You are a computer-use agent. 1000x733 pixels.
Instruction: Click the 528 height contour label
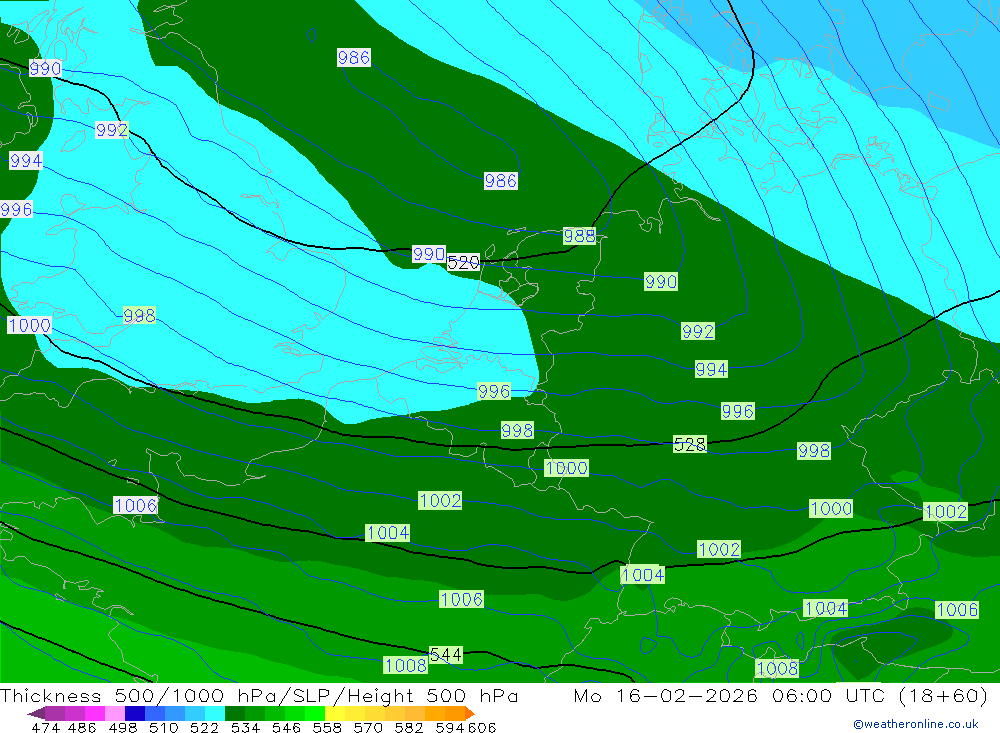(x=689, y=444)
